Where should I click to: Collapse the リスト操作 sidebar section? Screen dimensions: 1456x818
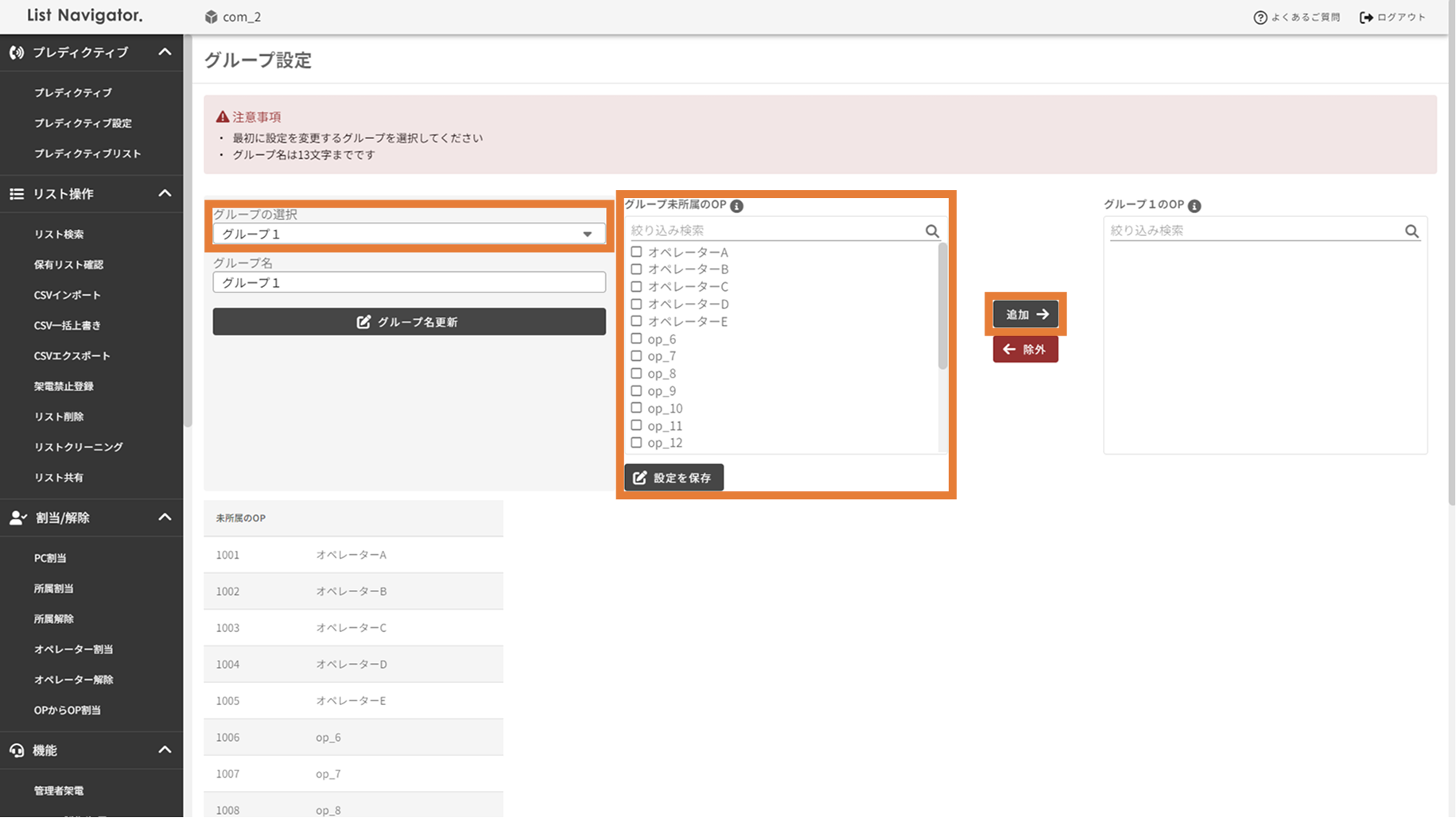pos(165,194)
